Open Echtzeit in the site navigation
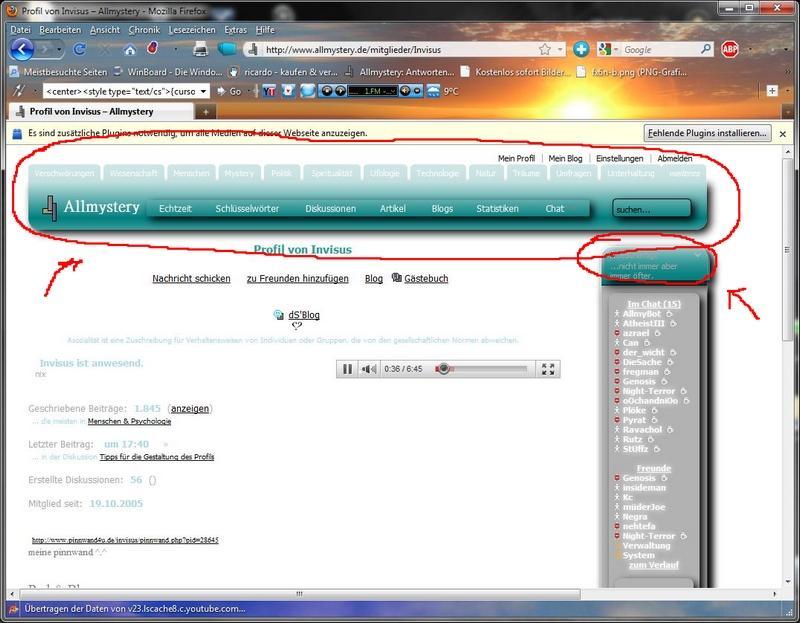 (175, 209)
